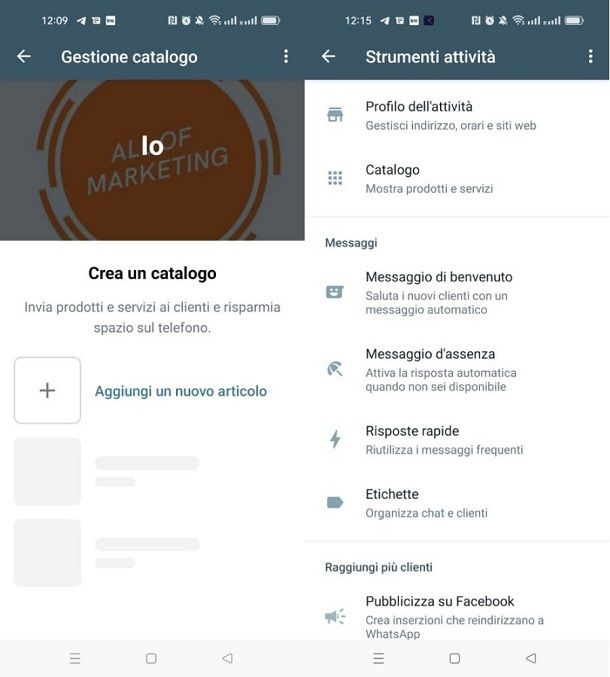
Task: Tap the recent apps button on right phone
Action: (x=379, y=658)
